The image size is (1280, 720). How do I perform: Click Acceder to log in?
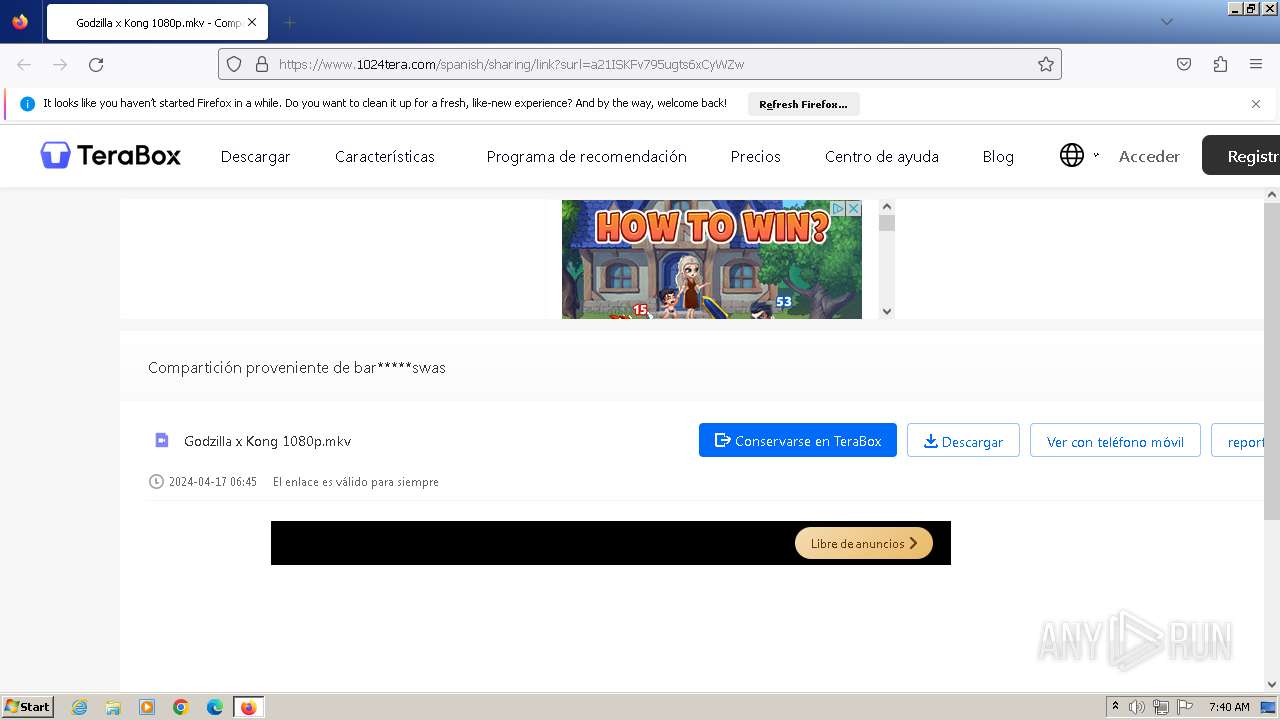click(1149, 156)
